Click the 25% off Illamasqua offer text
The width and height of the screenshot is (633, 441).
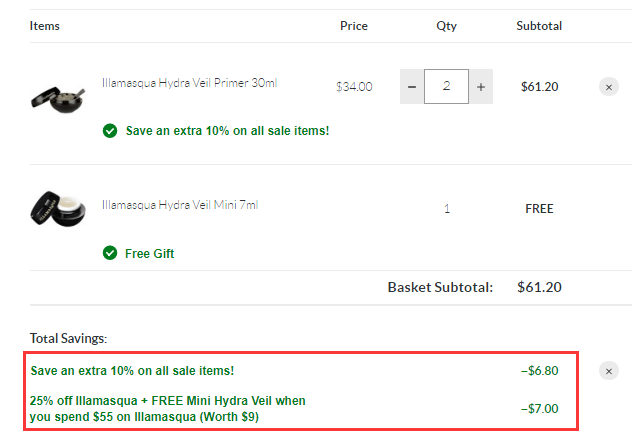point(168,409)
